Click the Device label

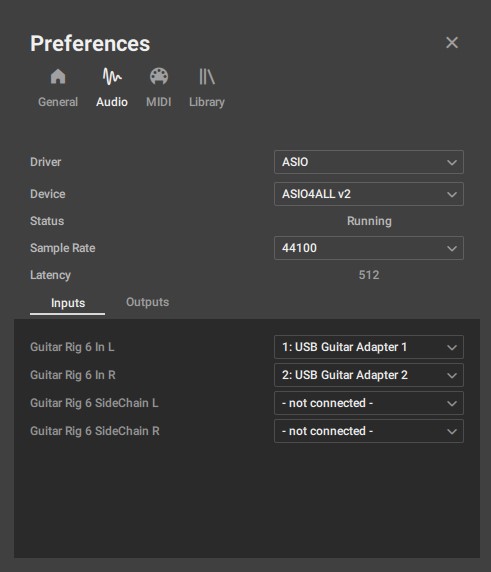48,194
